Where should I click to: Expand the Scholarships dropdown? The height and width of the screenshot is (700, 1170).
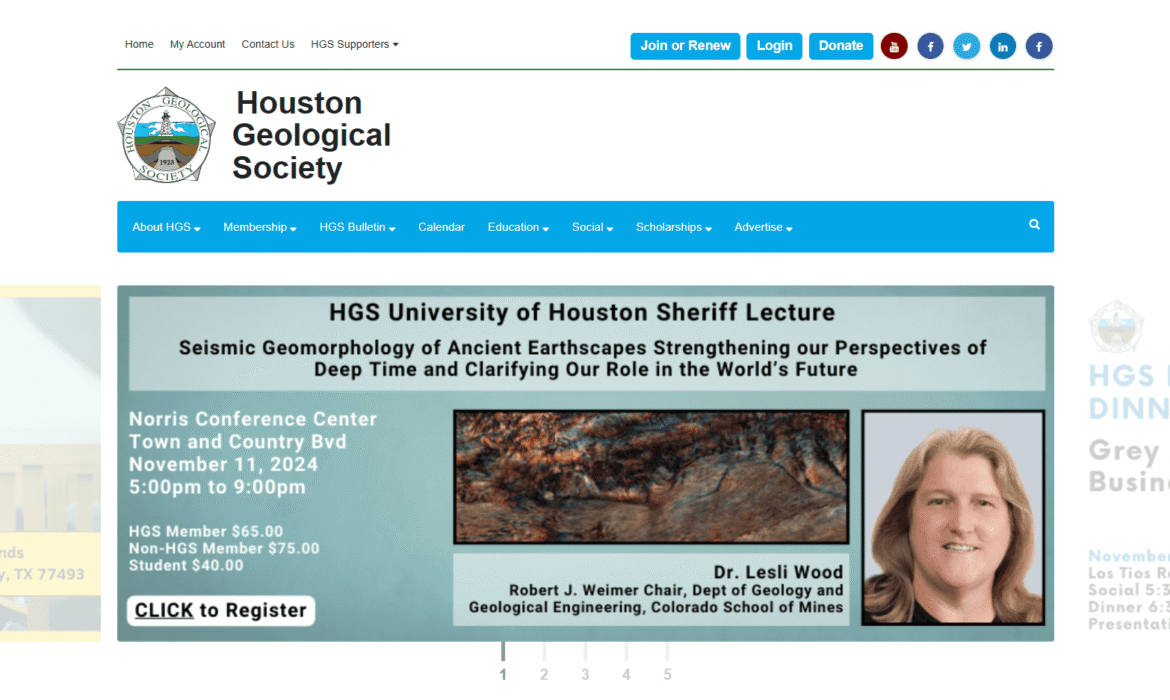[x=673, y=227]
